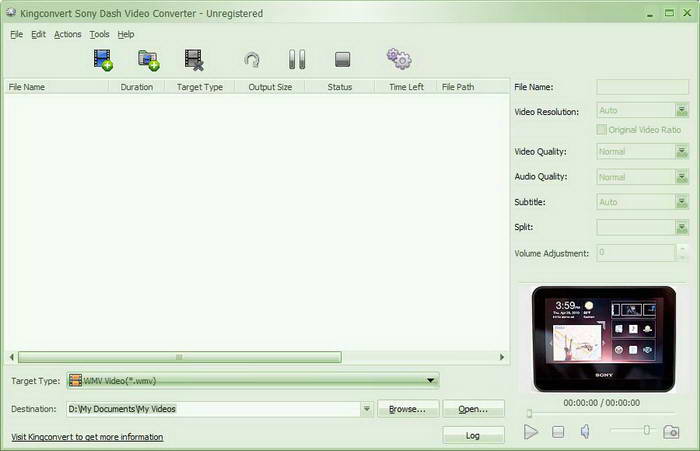Click the scroll left arrow of file list
The image size is (700, 451).
[x=12, y=357]
